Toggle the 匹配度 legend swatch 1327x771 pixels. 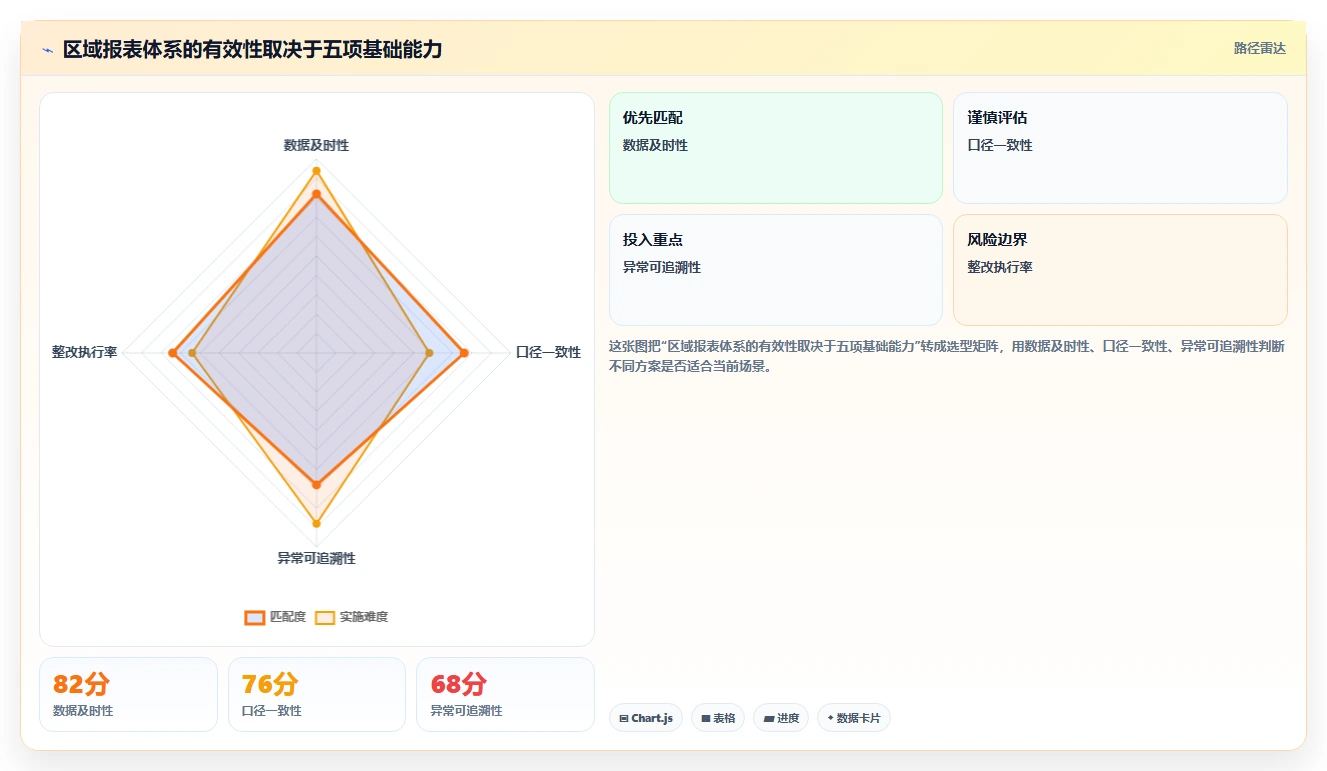point(255,617)
